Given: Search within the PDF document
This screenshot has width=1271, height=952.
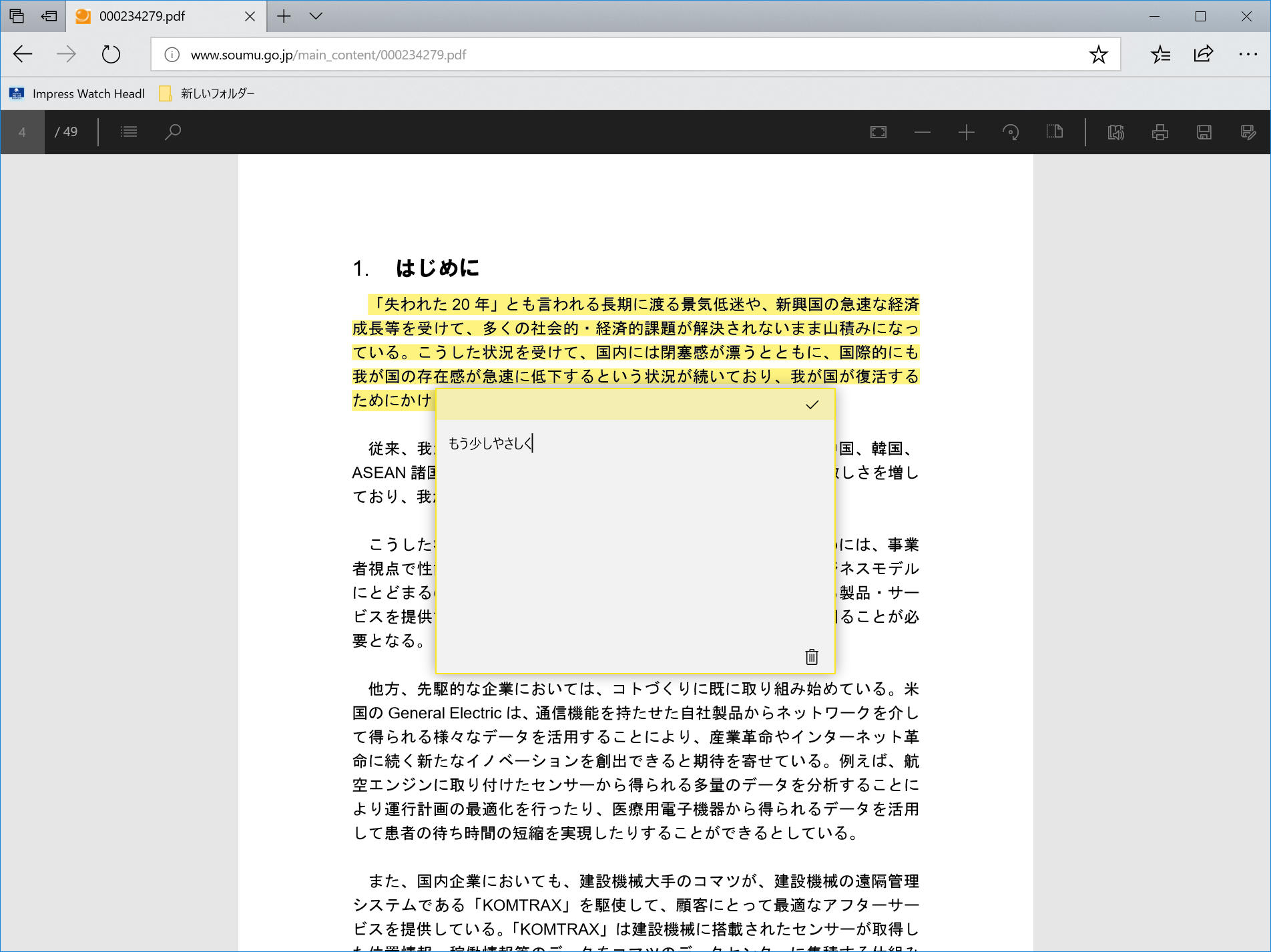Looking at the screenshot, I should click(x=173, y=132).
